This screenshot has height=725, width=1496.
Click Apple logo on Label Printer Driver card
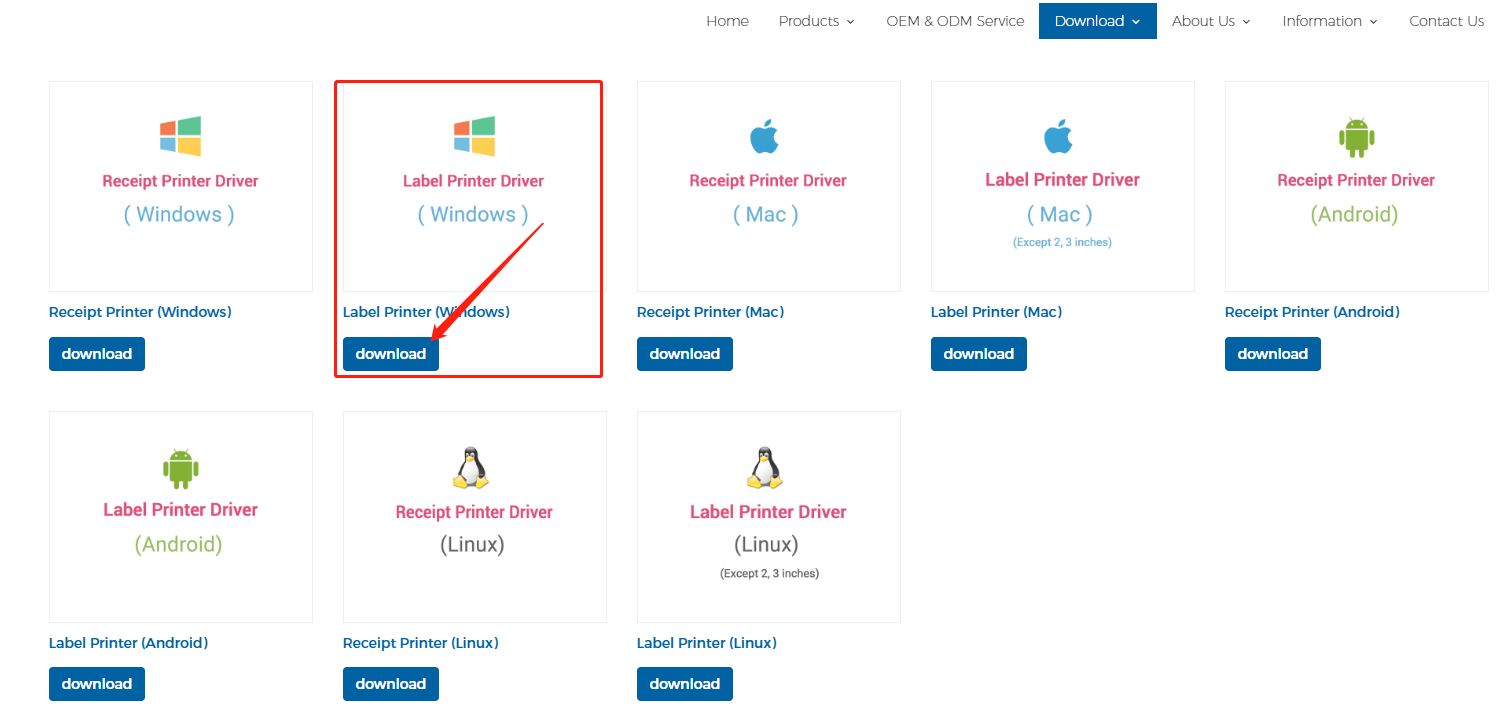tap(1059, 137)
